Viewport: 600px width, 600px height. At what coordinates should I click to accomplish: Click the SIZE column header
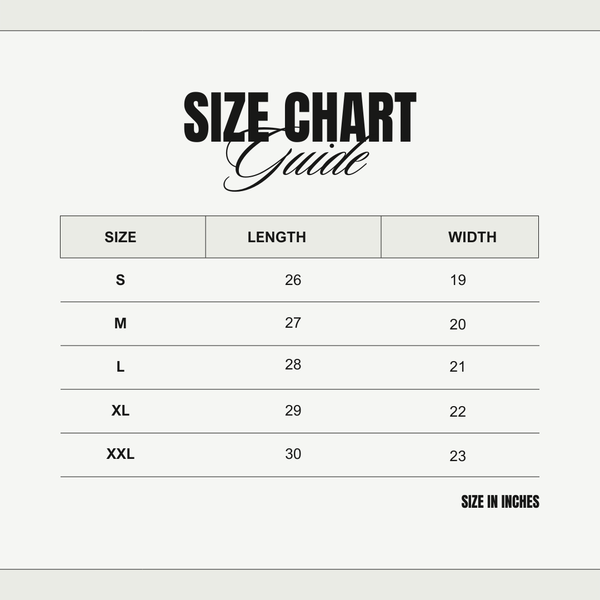coord(120,237)
